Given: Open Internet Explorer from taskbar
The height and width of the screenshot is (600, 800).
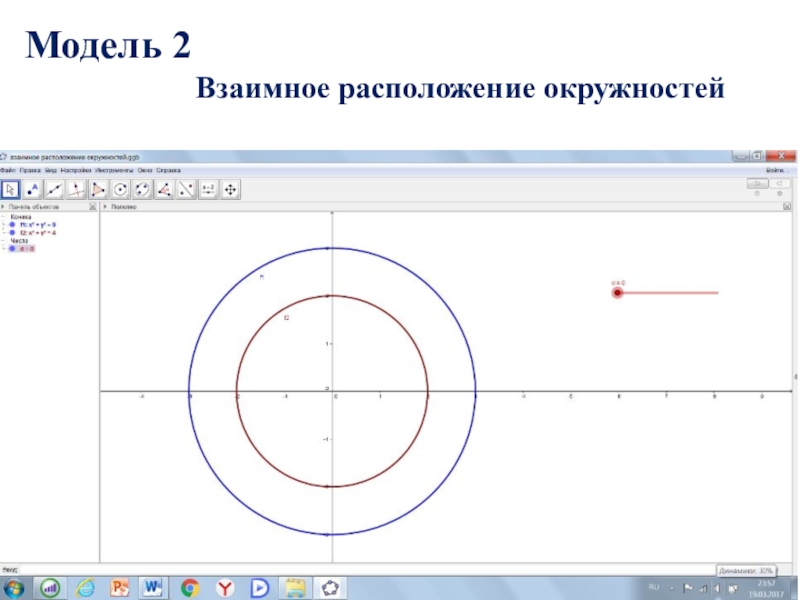Looking at the screenshot, I should (85, 588).
